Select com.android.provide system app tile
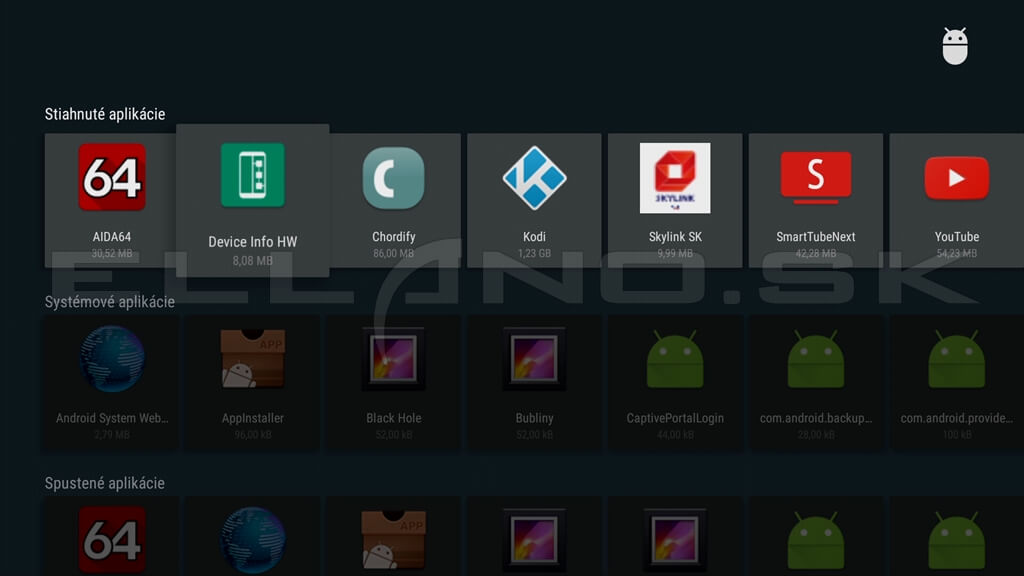1024x576 pixels. tap(957, 382)
